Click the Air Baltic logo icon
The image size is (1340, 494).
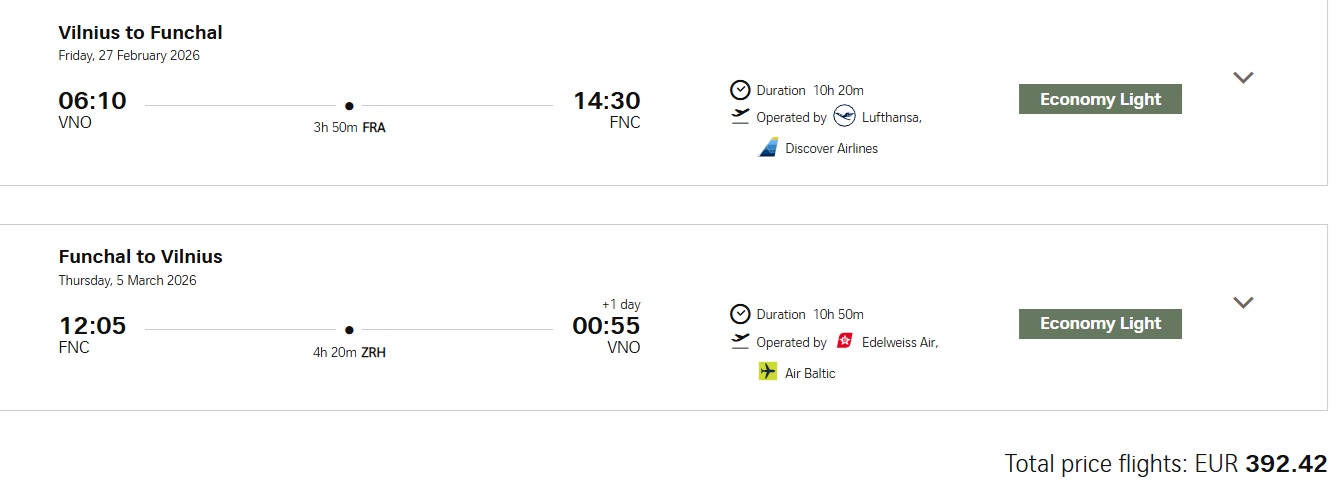pyautogui.click(x=768, y=372)
